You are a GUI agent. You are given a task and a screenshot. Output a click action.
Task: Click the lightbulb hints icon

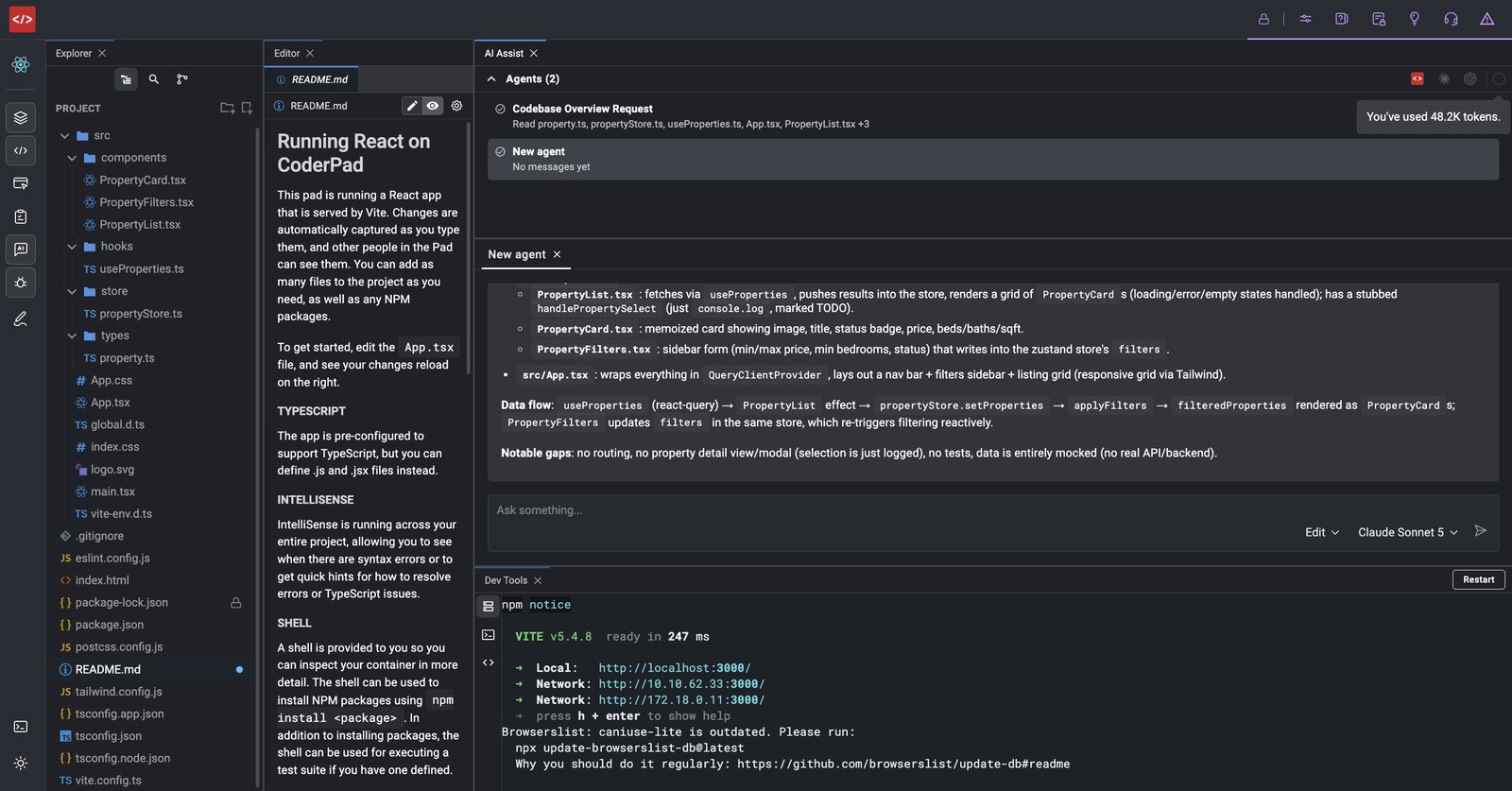pyautogui.click(x=1415, y=19)
